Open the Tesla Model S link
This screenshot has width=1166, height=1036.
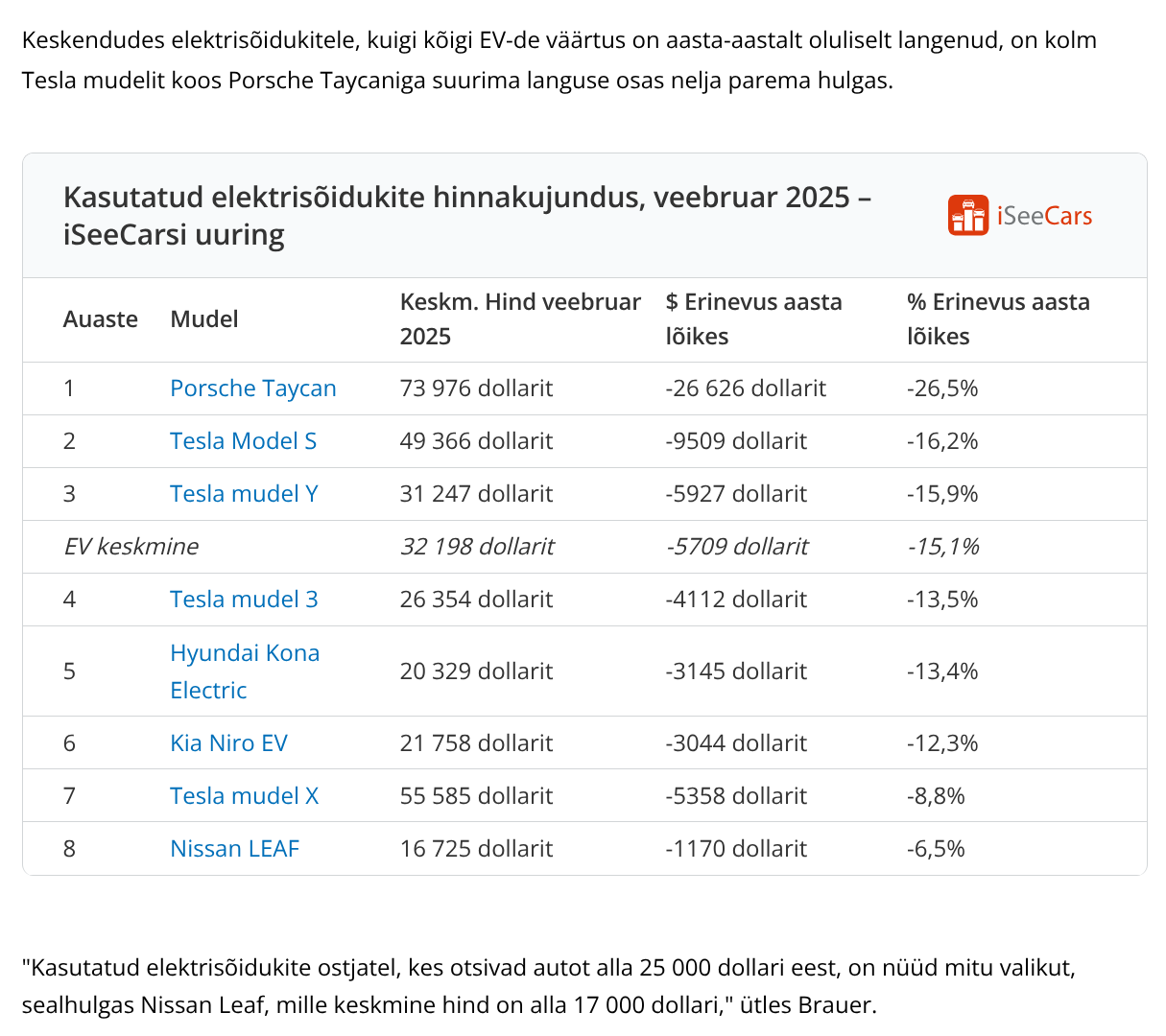point(243,441)
